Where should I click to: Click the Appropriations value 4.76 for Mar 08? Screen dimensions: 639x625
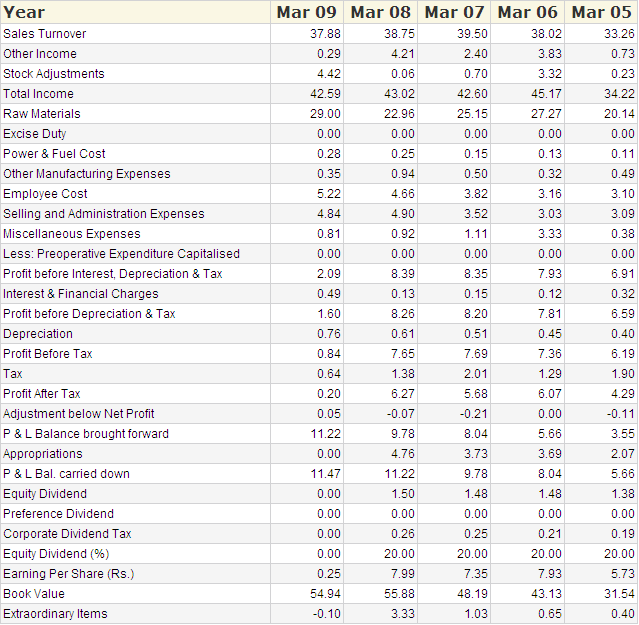point(398,454)
